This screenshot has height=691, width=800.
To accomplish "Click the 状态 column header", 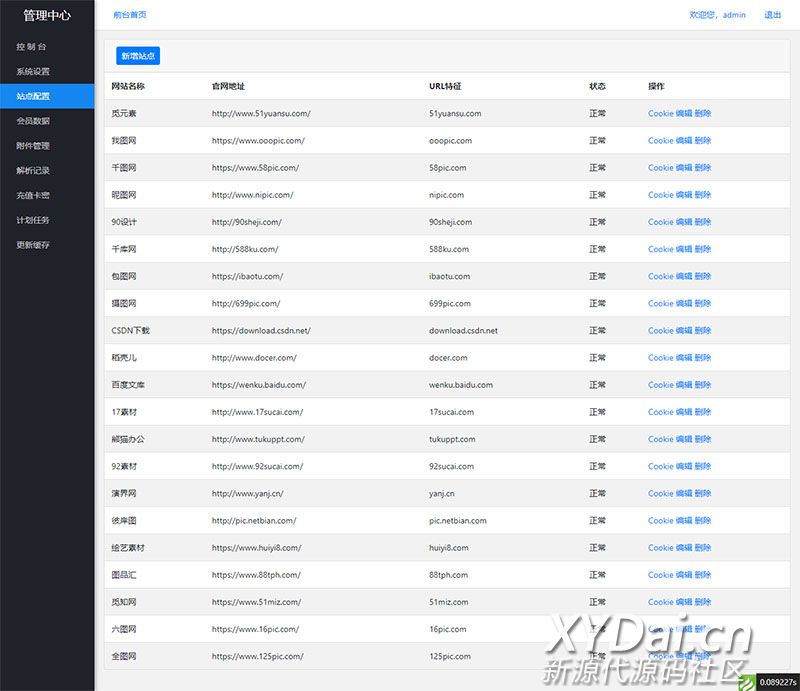I will pyautogui.click(x=597, y=86).
